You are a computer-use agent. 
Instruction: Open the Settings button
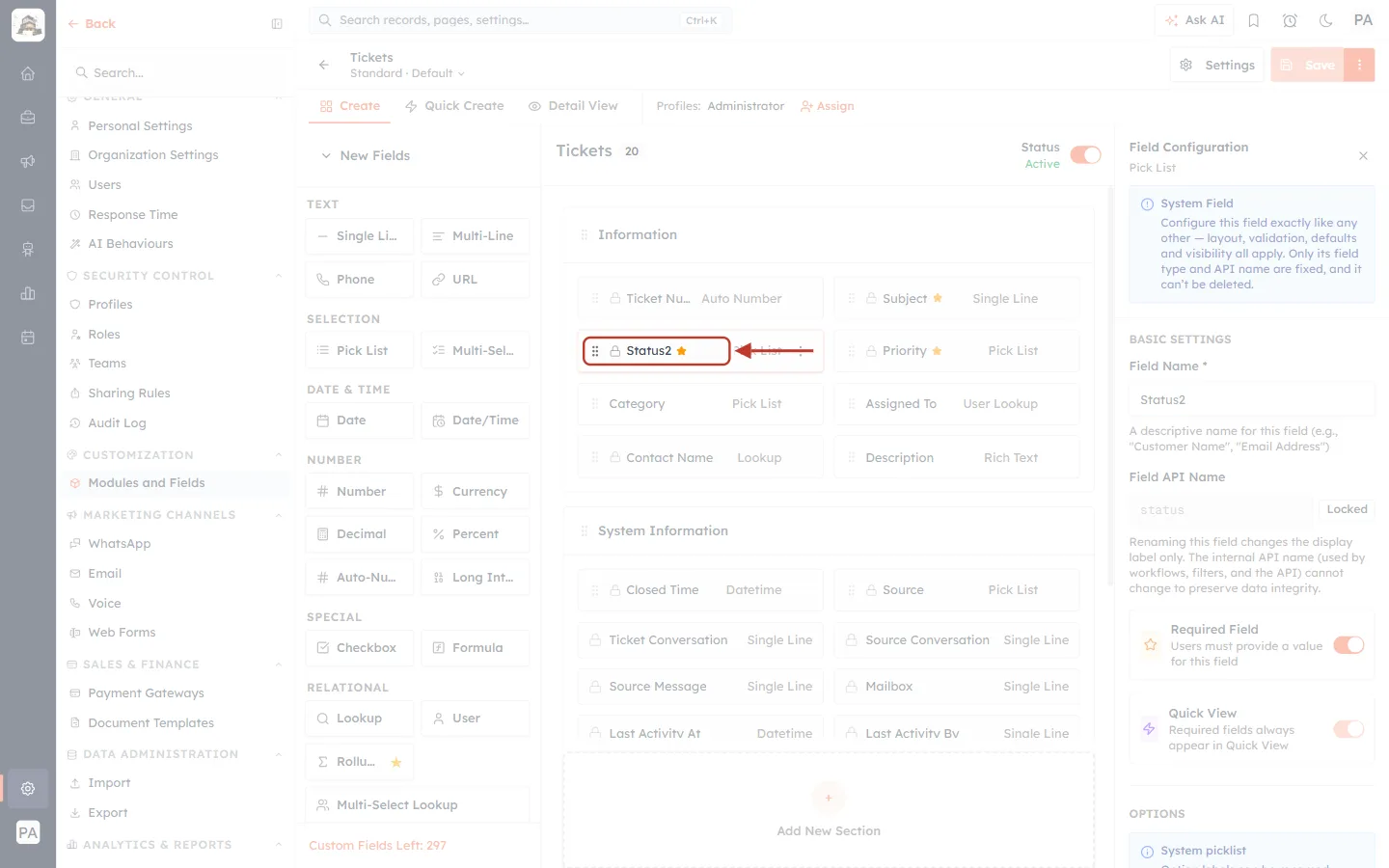pyautogui.click(x=1217, y=65)
